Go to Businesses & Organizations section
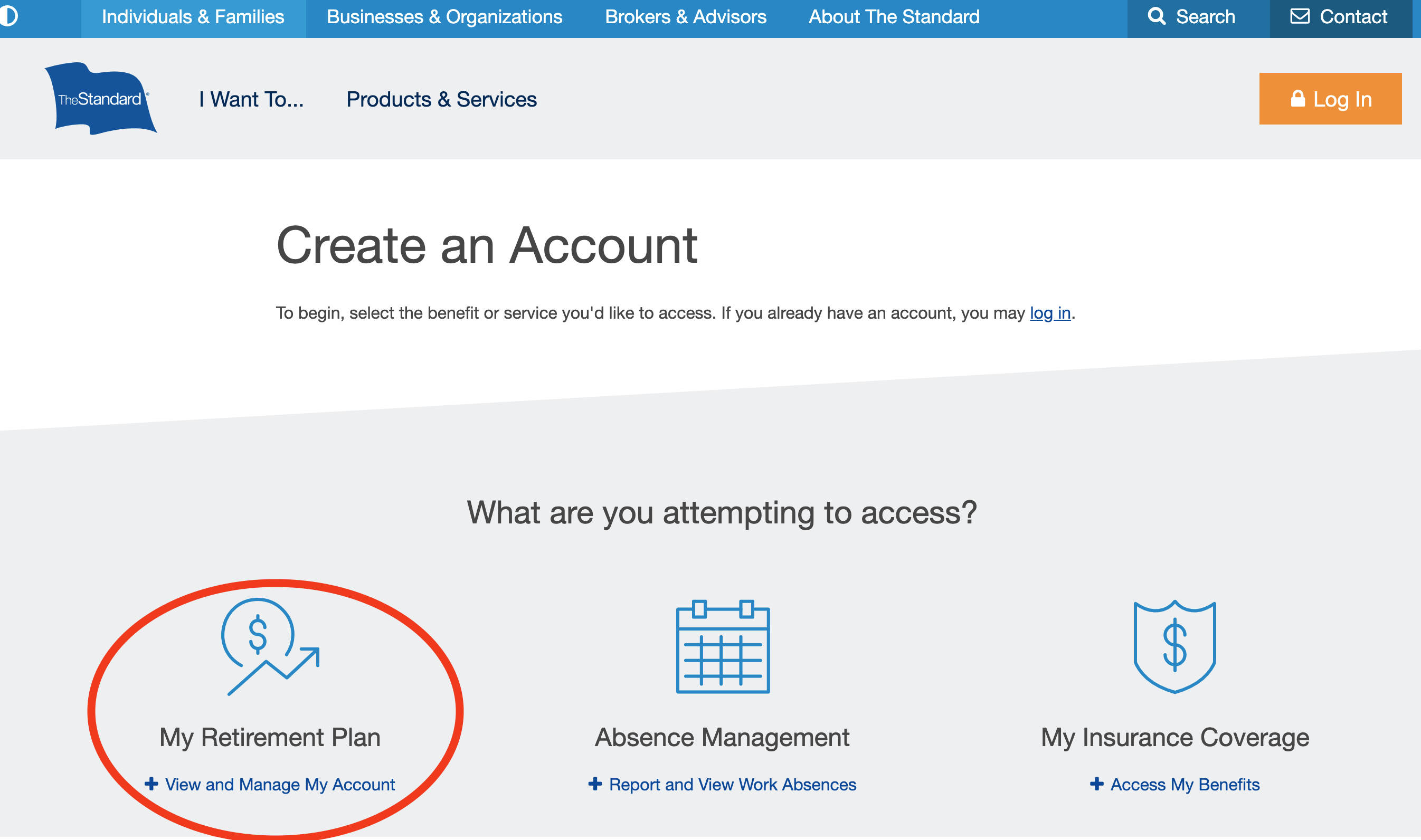The height and width of the screenshot is (840, 1421). (444, 17)
